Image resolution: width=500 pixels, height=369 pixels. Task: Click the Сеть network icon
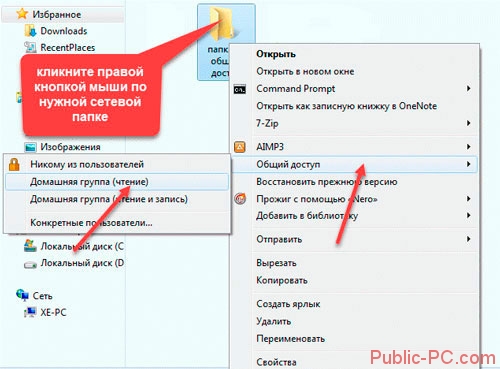[x=22, y=295]
